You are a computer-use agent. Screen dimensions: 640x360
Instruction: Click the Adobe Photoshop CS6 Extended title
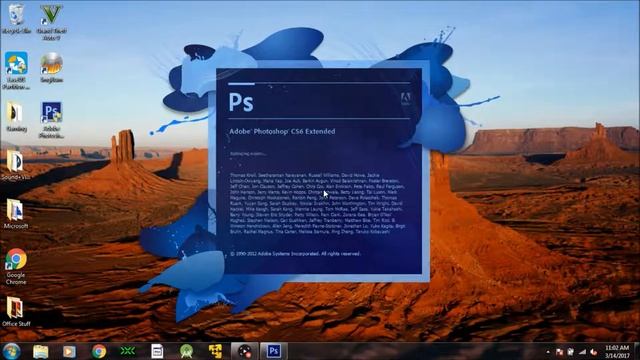coord(282,131)
